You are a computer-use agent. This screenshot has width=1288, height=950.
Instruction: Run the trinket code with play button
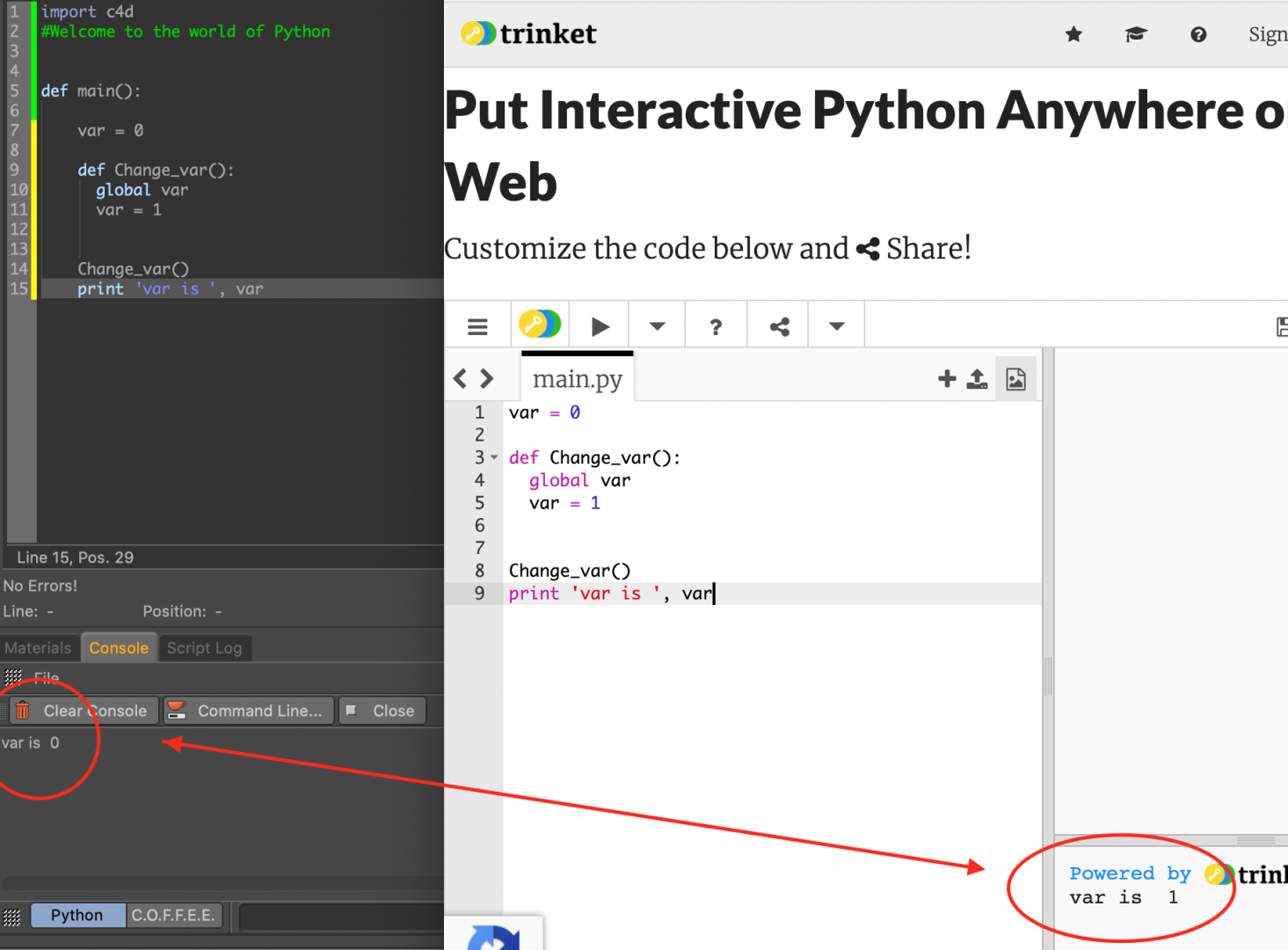tap(600, 326)
